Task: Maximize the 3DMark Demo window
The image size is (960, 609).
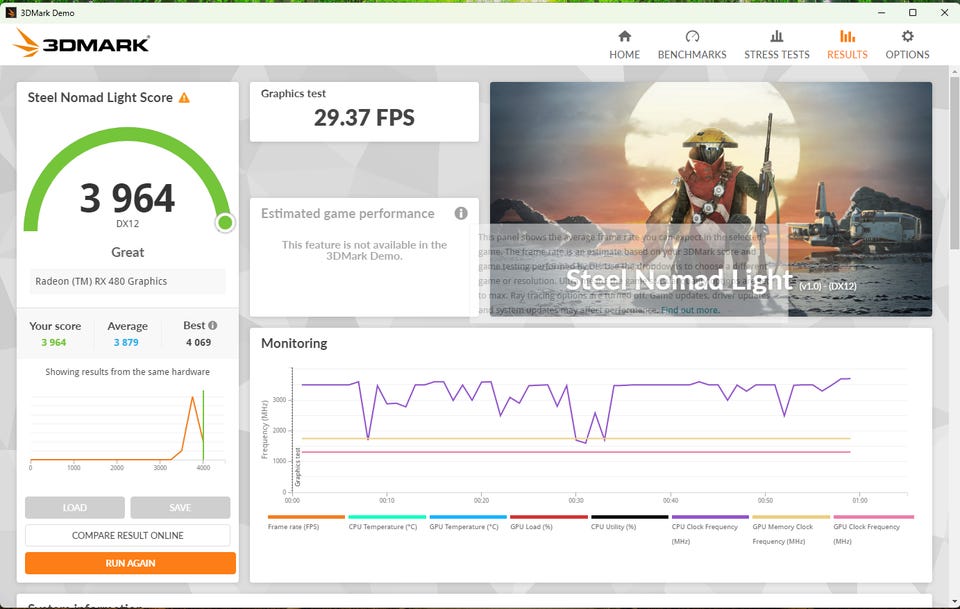Action: click(912, 12)
